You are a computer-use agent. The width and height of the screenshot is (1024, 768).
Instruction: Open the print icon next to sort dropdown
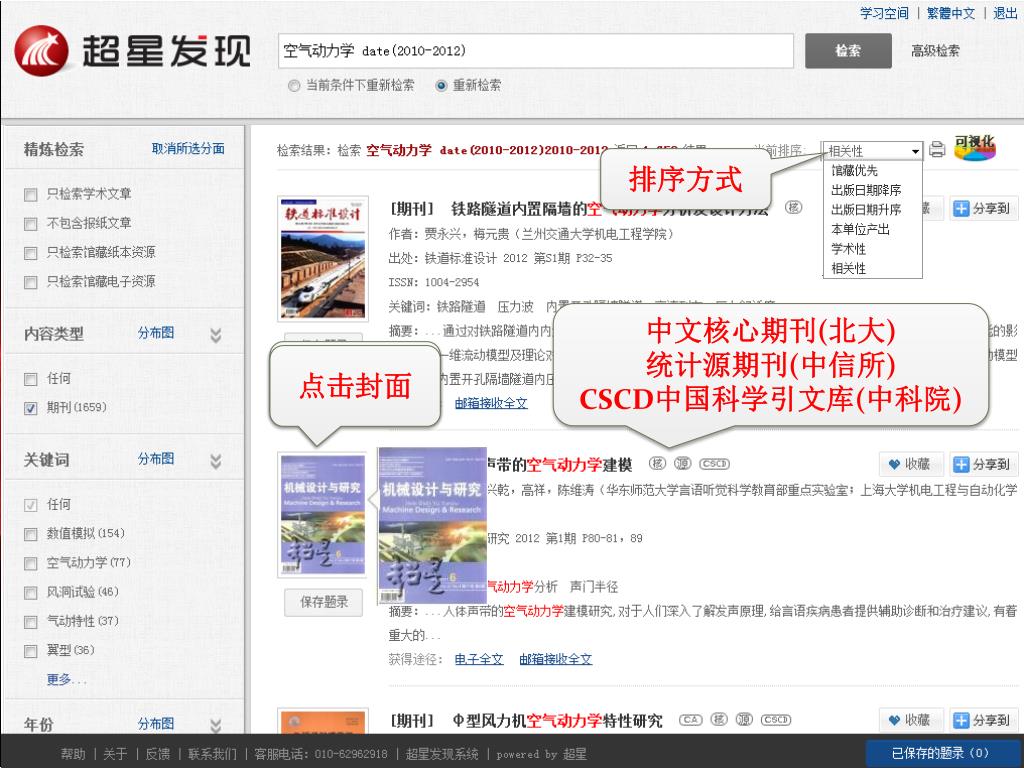click(x=937, y=150)
